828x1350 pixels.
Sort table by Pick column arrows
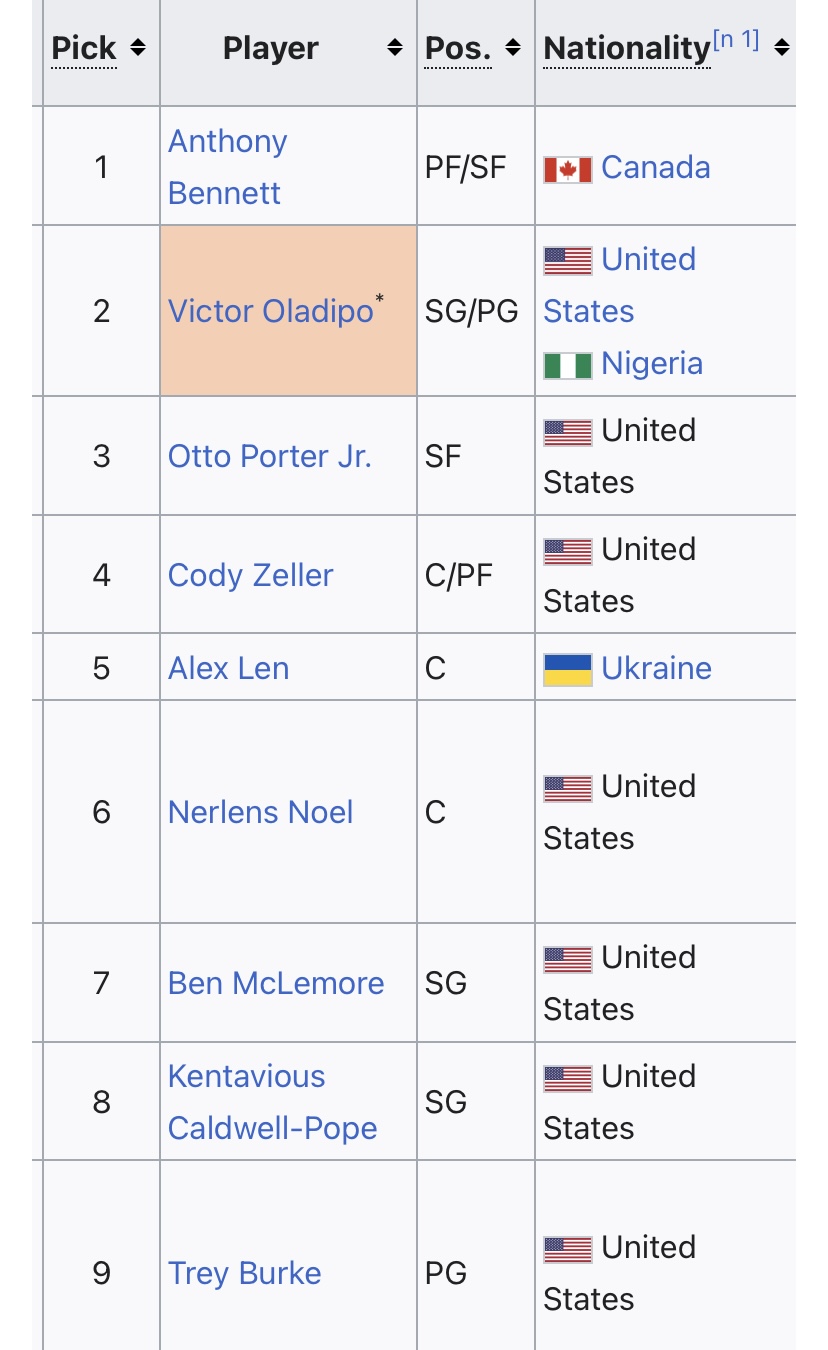coord(138,48)
